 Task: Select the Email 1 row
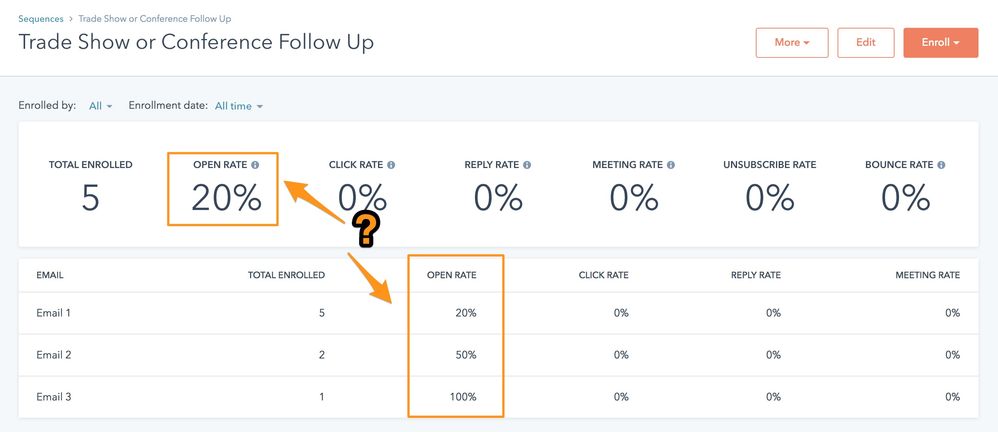[x=498, y=313]
